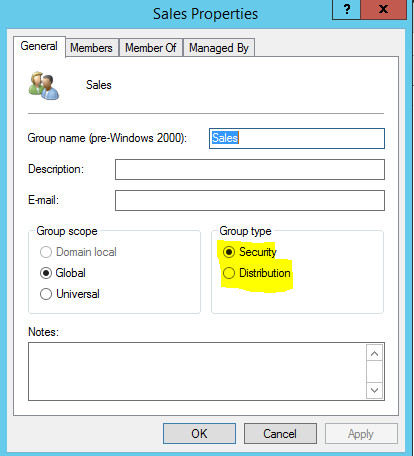
Task: Click the help question mark button
Action: coord(346,9)
